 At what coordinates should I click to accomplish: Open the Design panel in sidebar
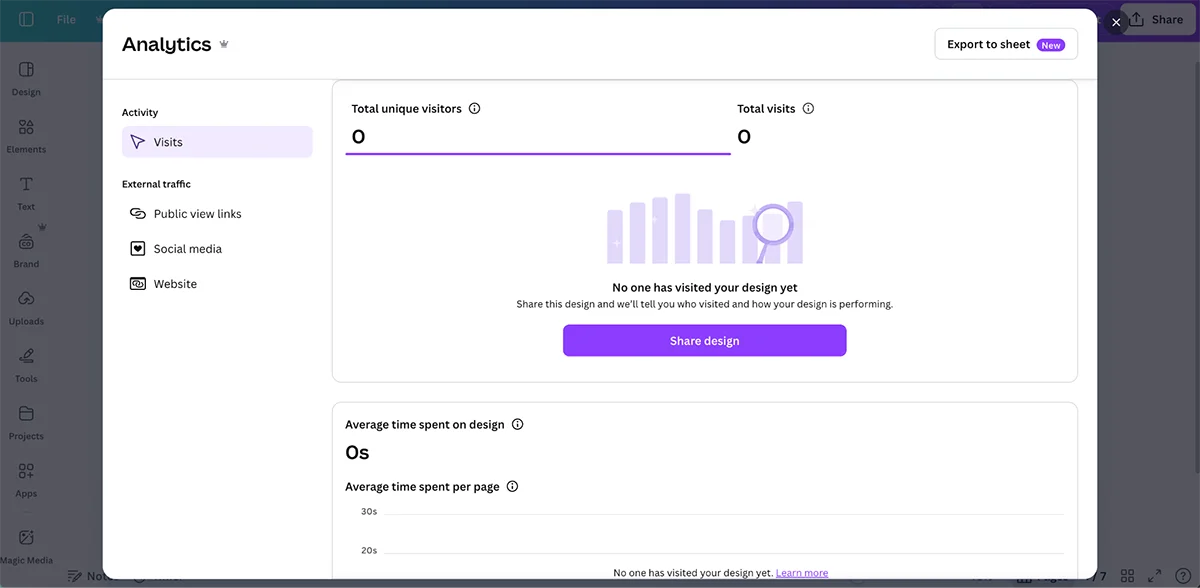coord(26,78)
